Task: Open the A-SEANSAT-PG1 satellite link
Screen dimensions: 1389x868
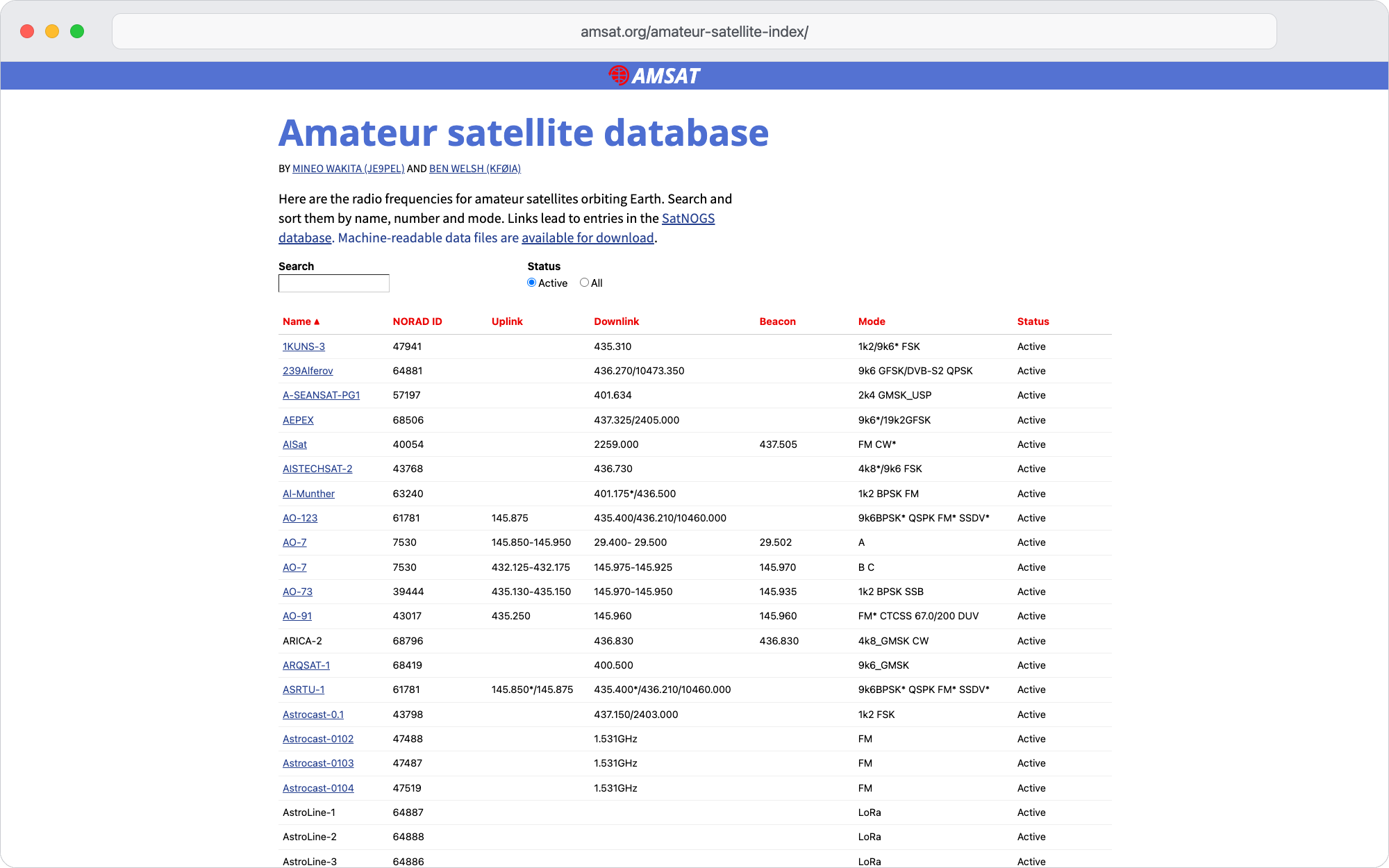Action: pos(321,395)
